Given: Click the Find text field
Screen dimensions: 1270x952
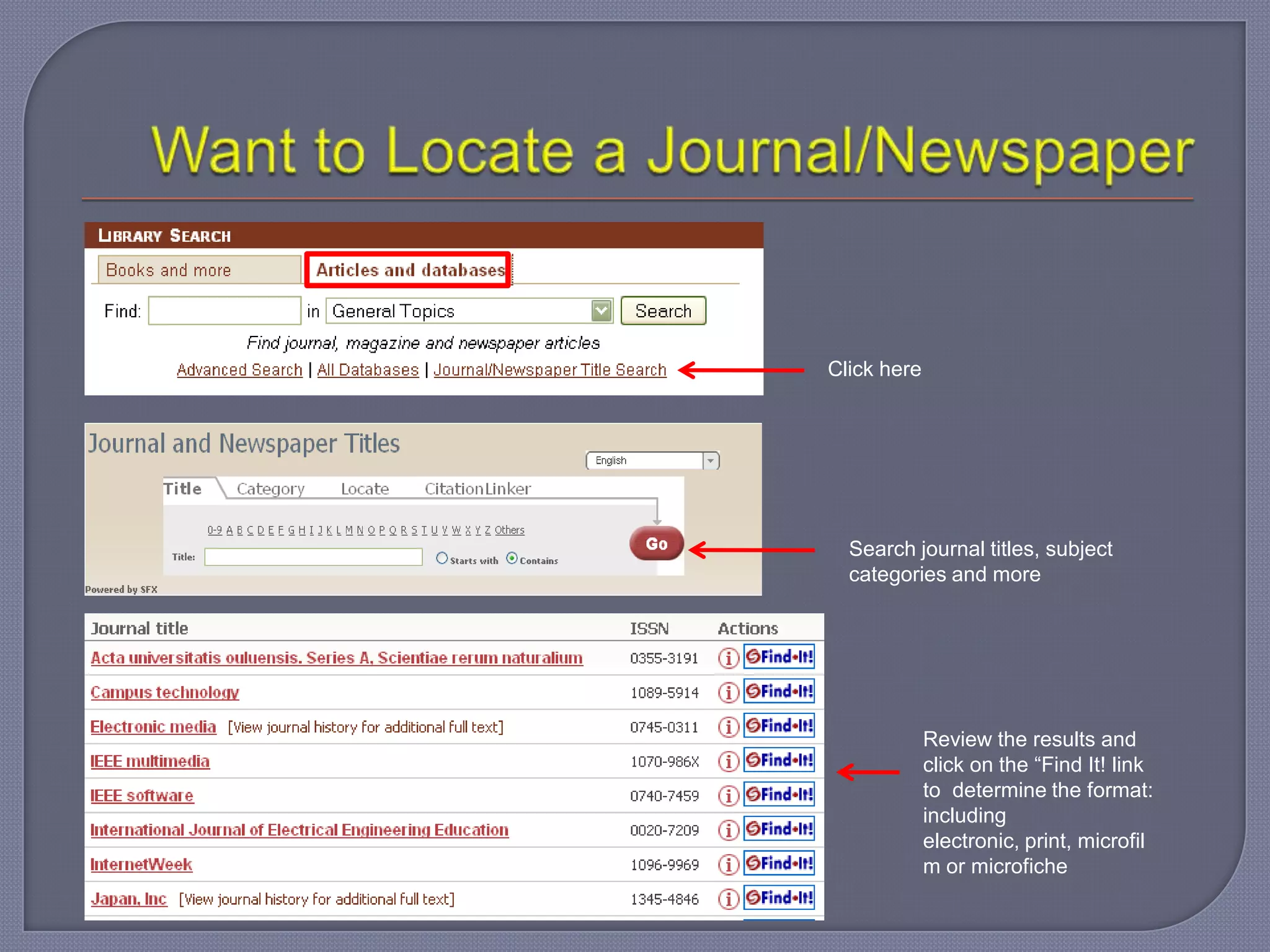Looking at the screenshot, I should pos(224,311).
